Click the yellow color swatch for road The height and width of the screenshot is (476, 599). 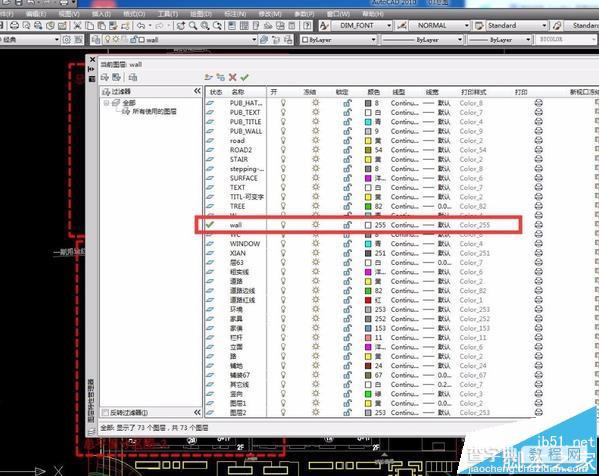(368, 141)
